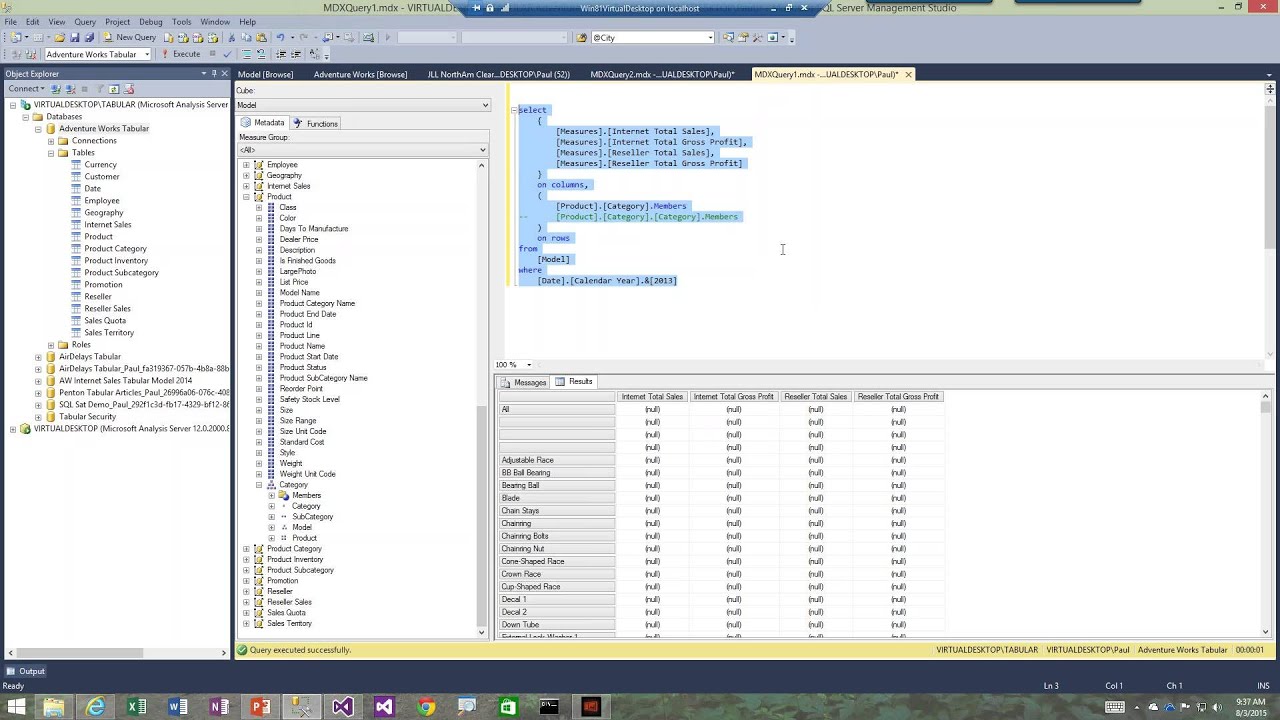Click the Metadata tab icon
The image size is (1280, 720).
tap(246, 123)
